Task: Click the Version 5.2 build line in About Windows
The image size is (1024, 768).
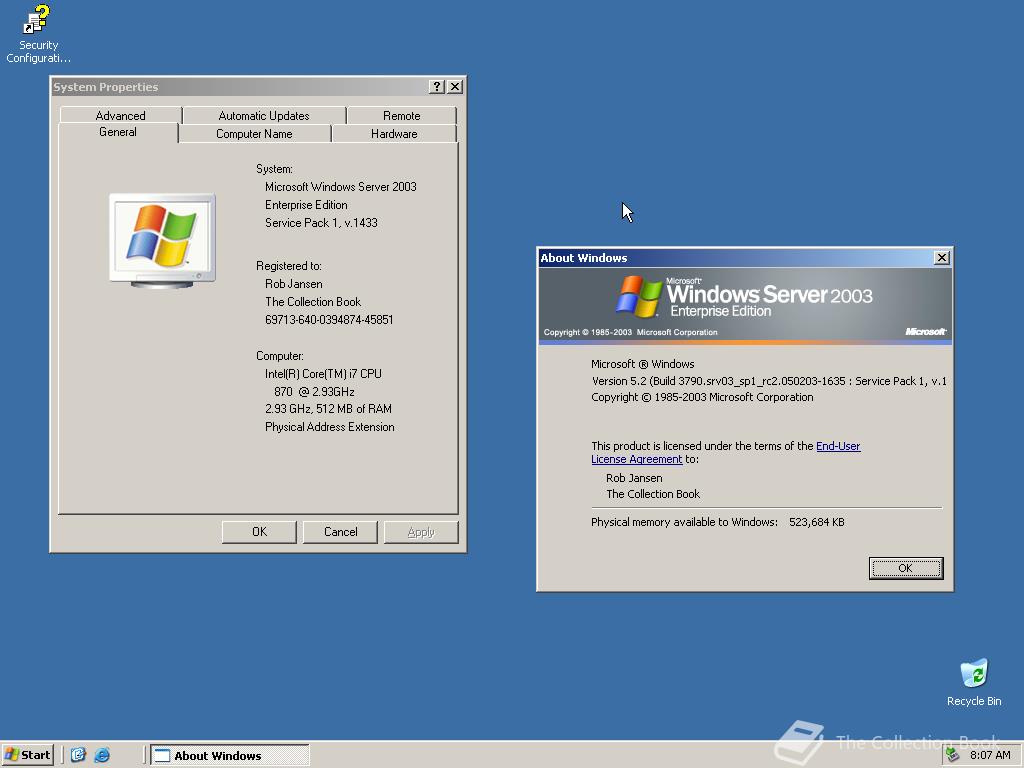Action: pos(769,381)
